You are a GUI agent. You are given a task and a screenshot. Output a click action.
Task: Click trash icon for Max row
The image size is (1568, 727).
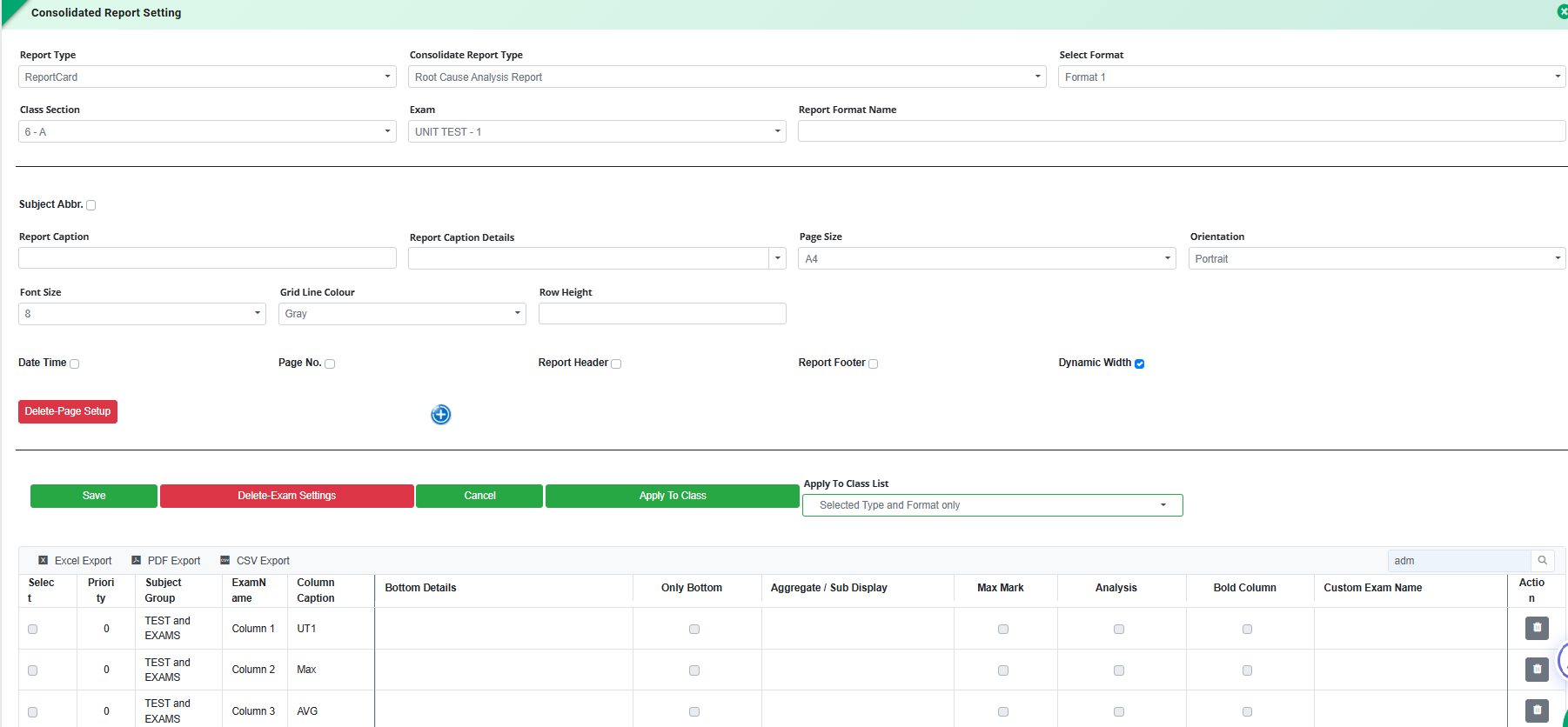pos(1537,670)
